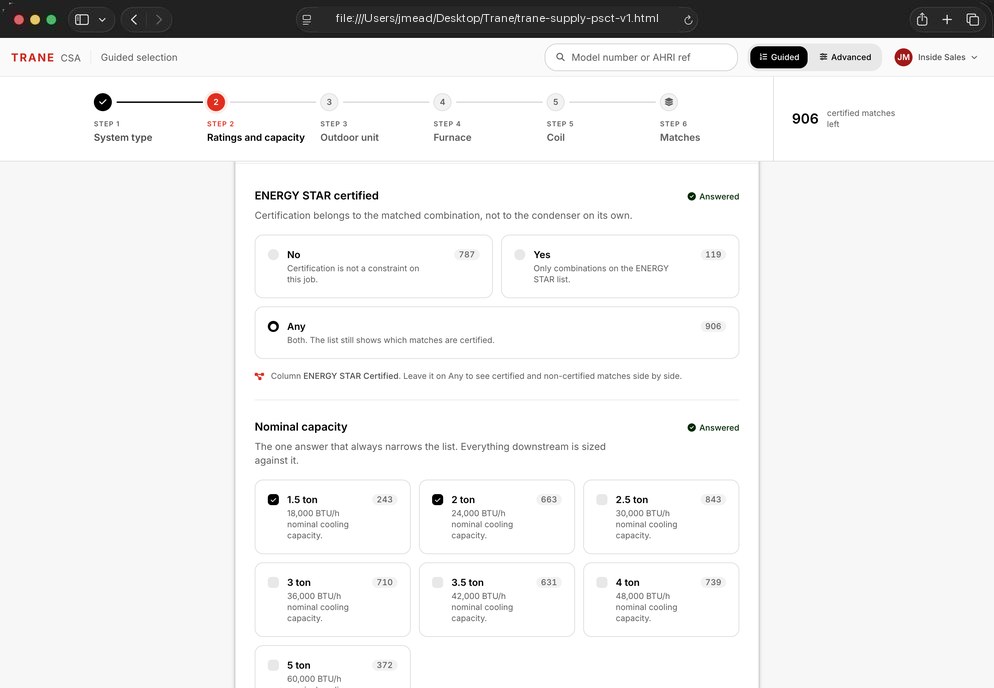Open Step 2 Ratings and capacity
Viewport: 994px width, 688px height.
click(255, 118)
